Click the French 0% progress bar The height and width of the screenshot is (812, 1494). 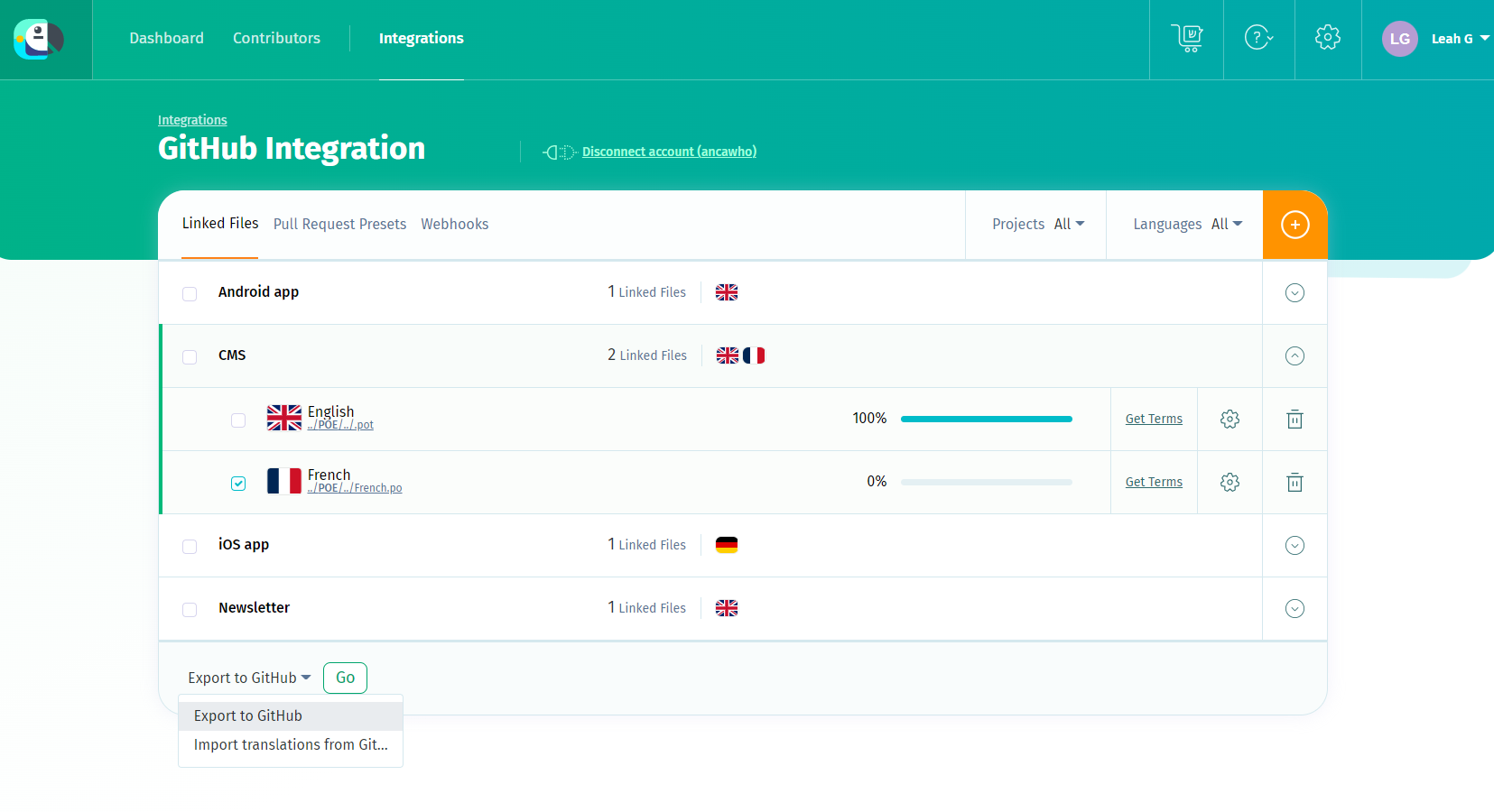(x=987, y=482)
